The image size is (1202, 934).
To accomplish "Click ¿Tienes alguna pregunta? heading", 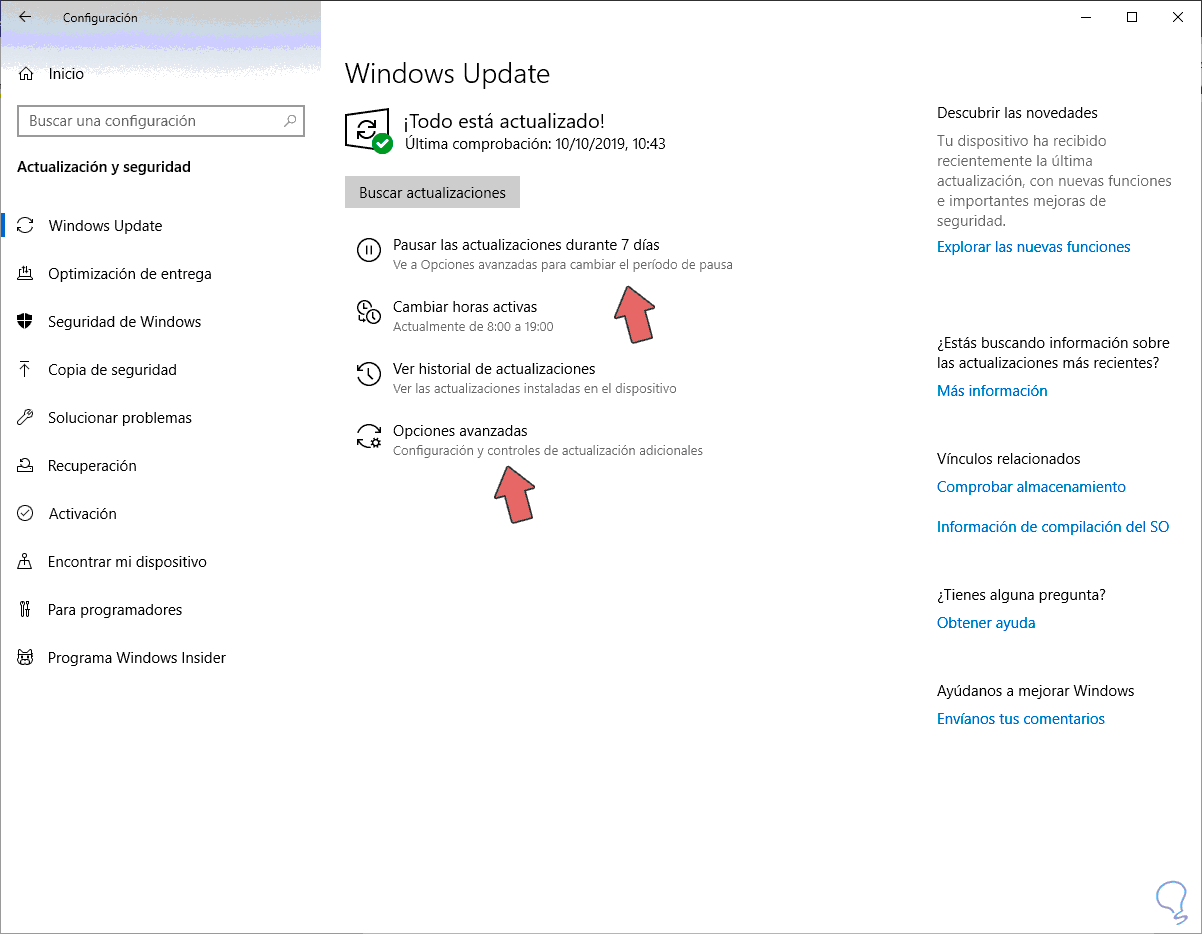I will pos(1021,595).
